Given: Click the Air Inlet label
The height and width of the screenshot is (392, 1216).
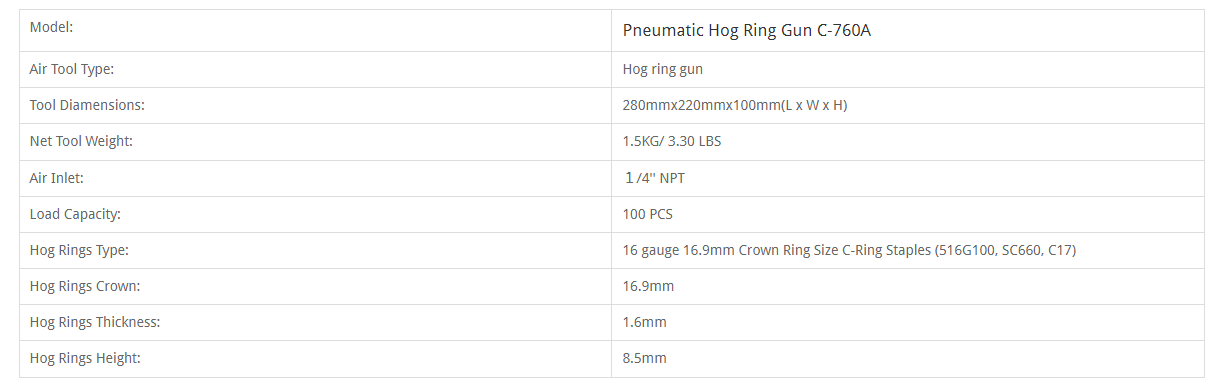Looking at the screenshot, I should pos(56,178).
